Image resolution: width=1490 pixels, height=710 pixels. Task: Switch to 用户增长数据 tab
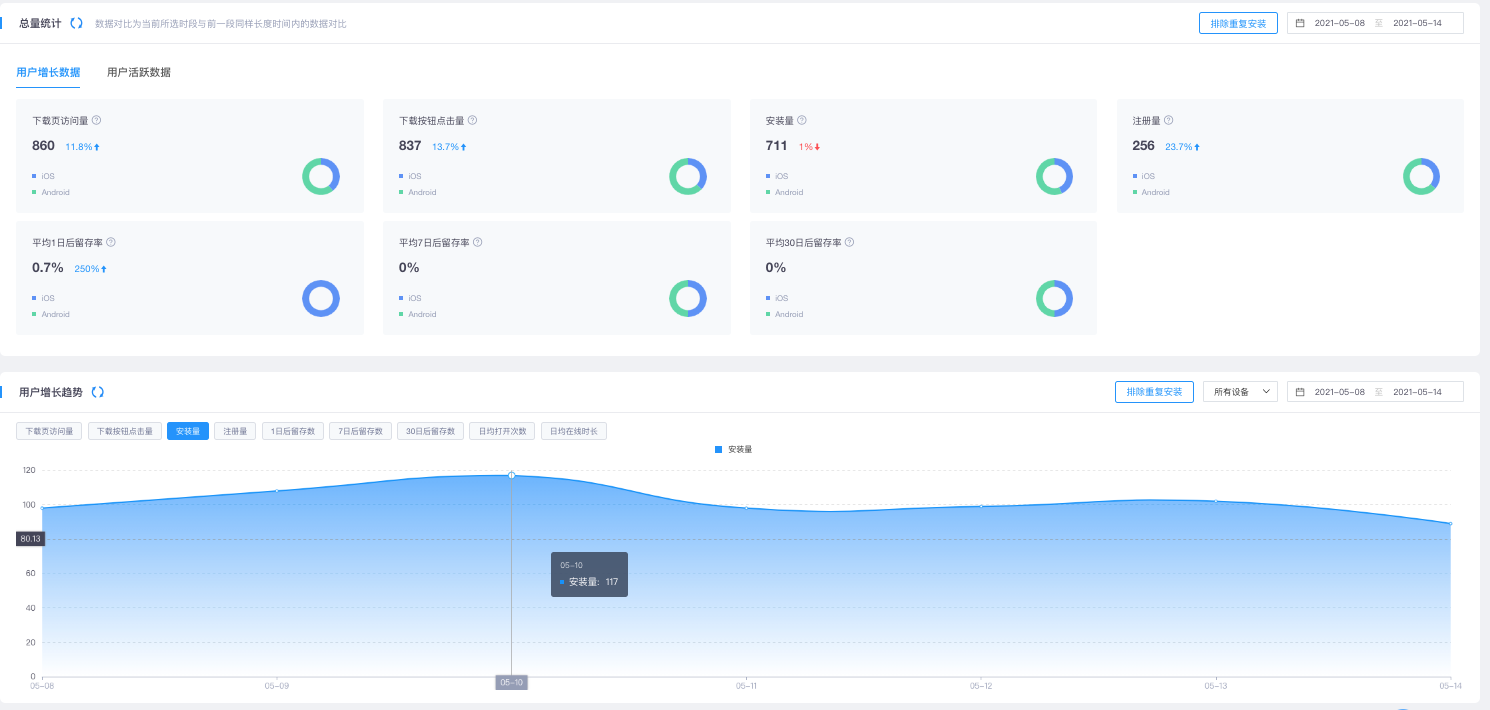pos(48,72)
